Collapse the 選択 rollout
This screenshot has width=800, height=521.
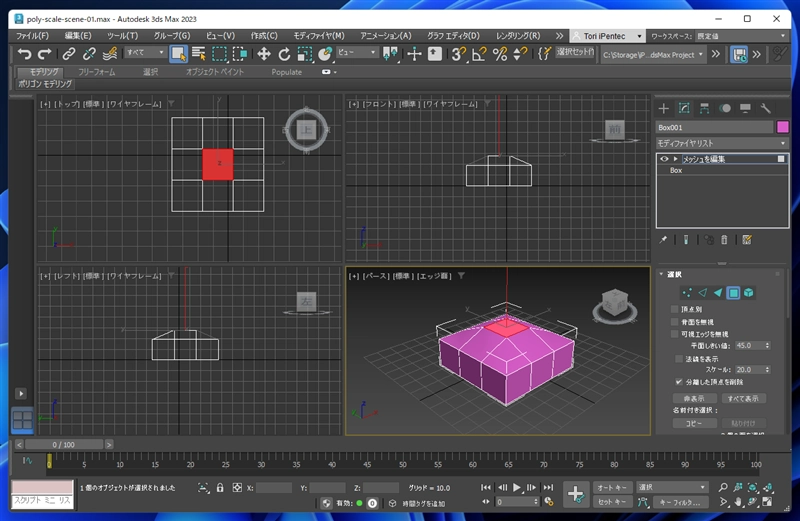(x=661, y=274)
